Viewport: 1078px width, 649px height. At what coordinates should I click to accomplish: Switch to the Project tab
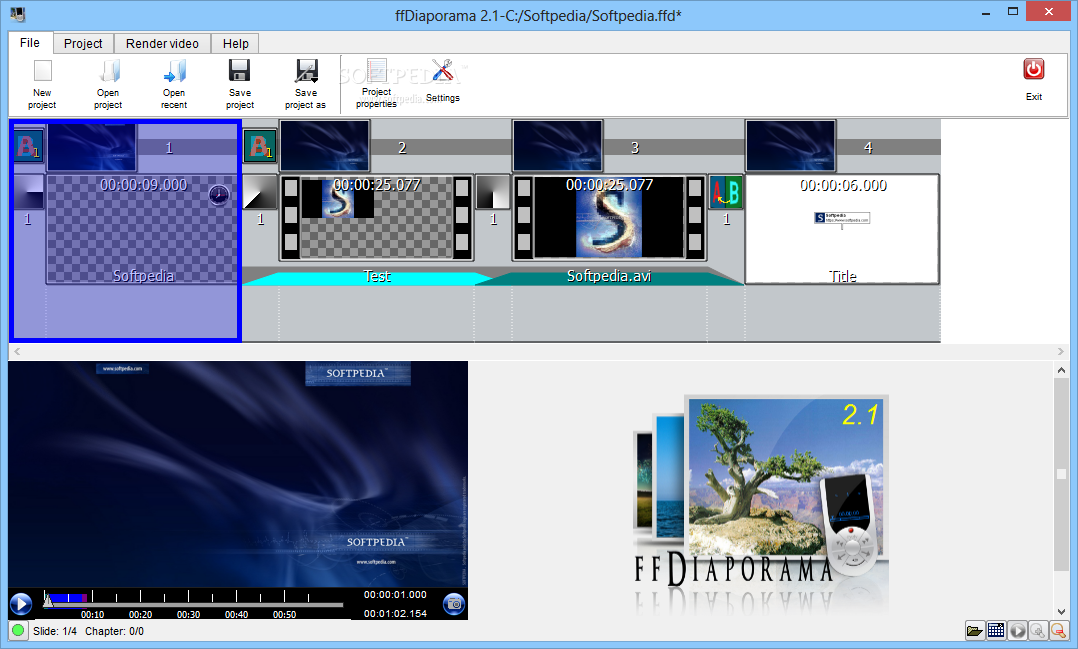click(83, 43)
